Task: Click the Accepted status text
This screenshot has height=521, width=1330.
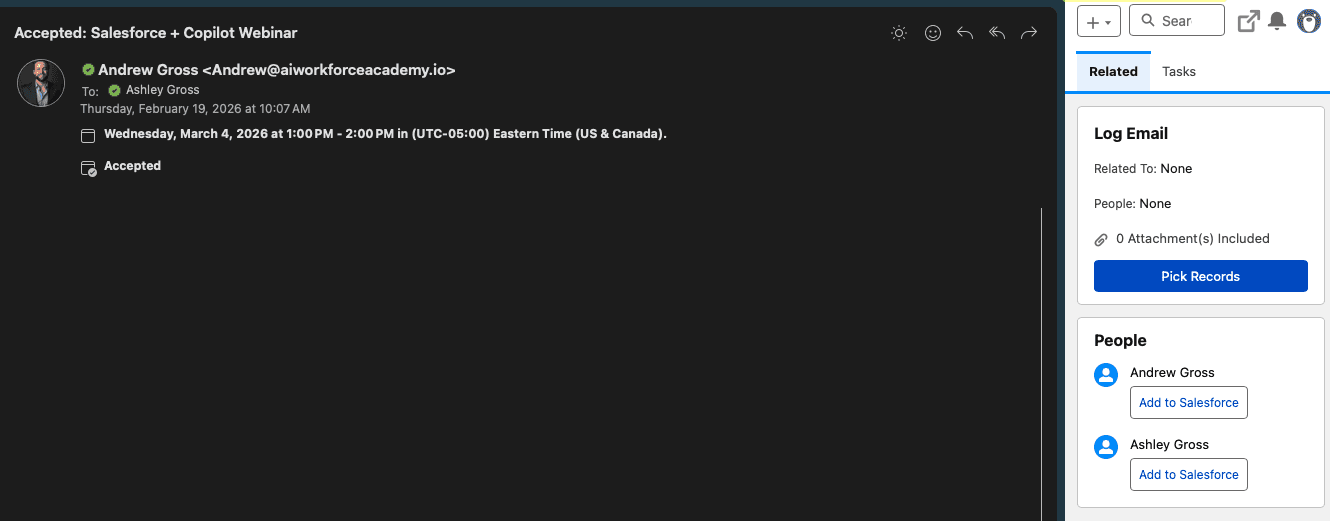Action: 132,166
